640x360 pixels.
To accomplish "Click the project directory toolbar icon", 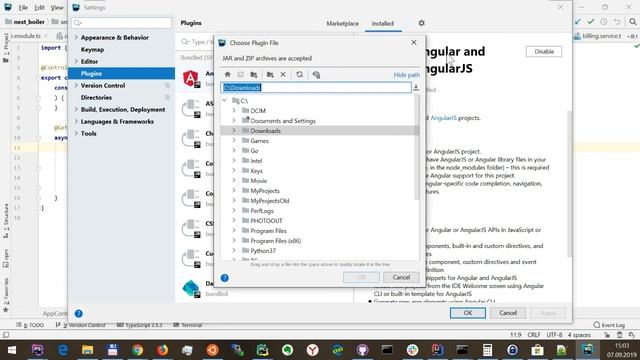I will click(x=253, y=74).
